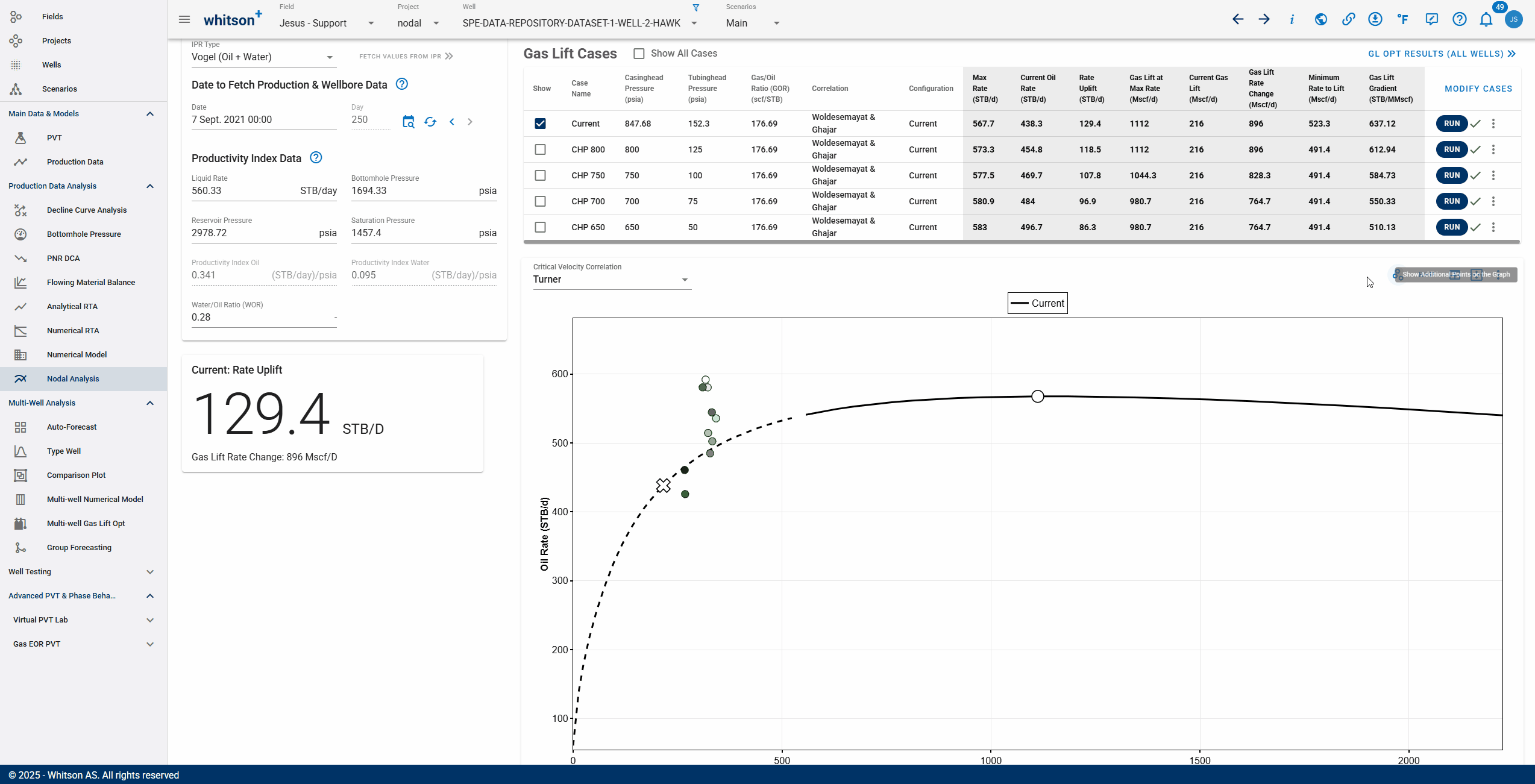Open Type Well in sidebar
Screen dimensions: 1535x784
(83, 451)
